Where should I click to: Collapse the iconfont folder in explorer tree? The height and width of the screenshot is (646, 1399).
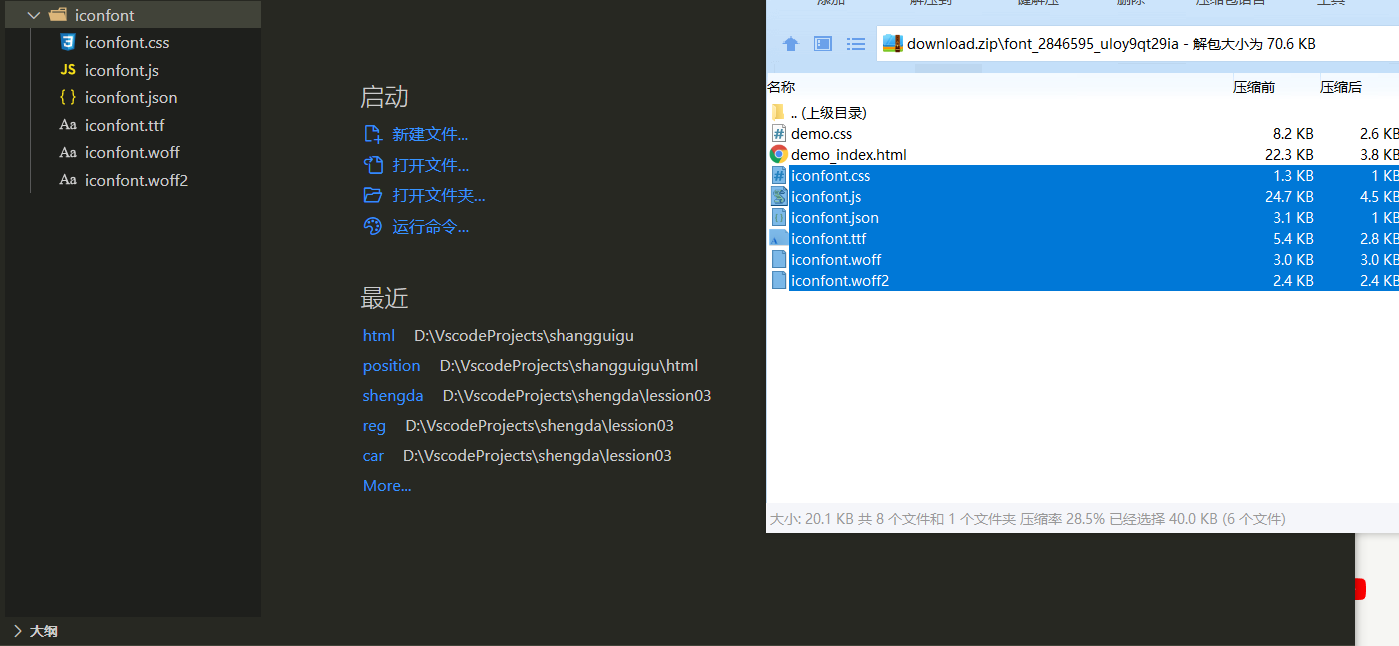pyautogui.click(x=34, y=15)
